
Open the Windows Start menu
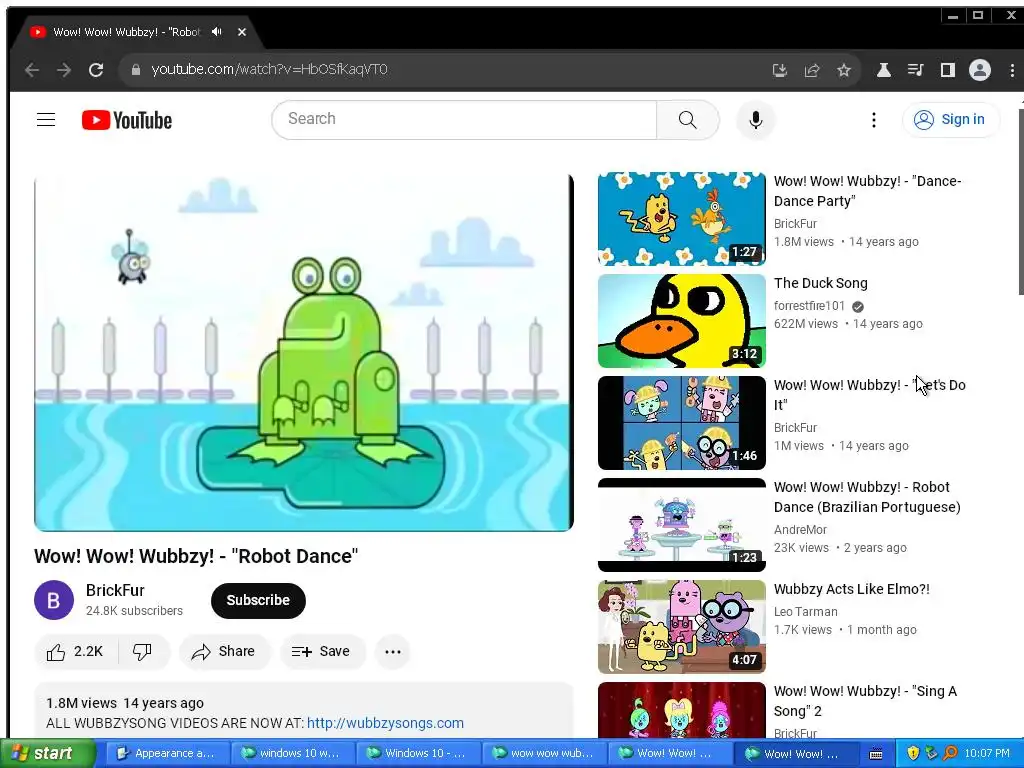(x=47, y=754)
